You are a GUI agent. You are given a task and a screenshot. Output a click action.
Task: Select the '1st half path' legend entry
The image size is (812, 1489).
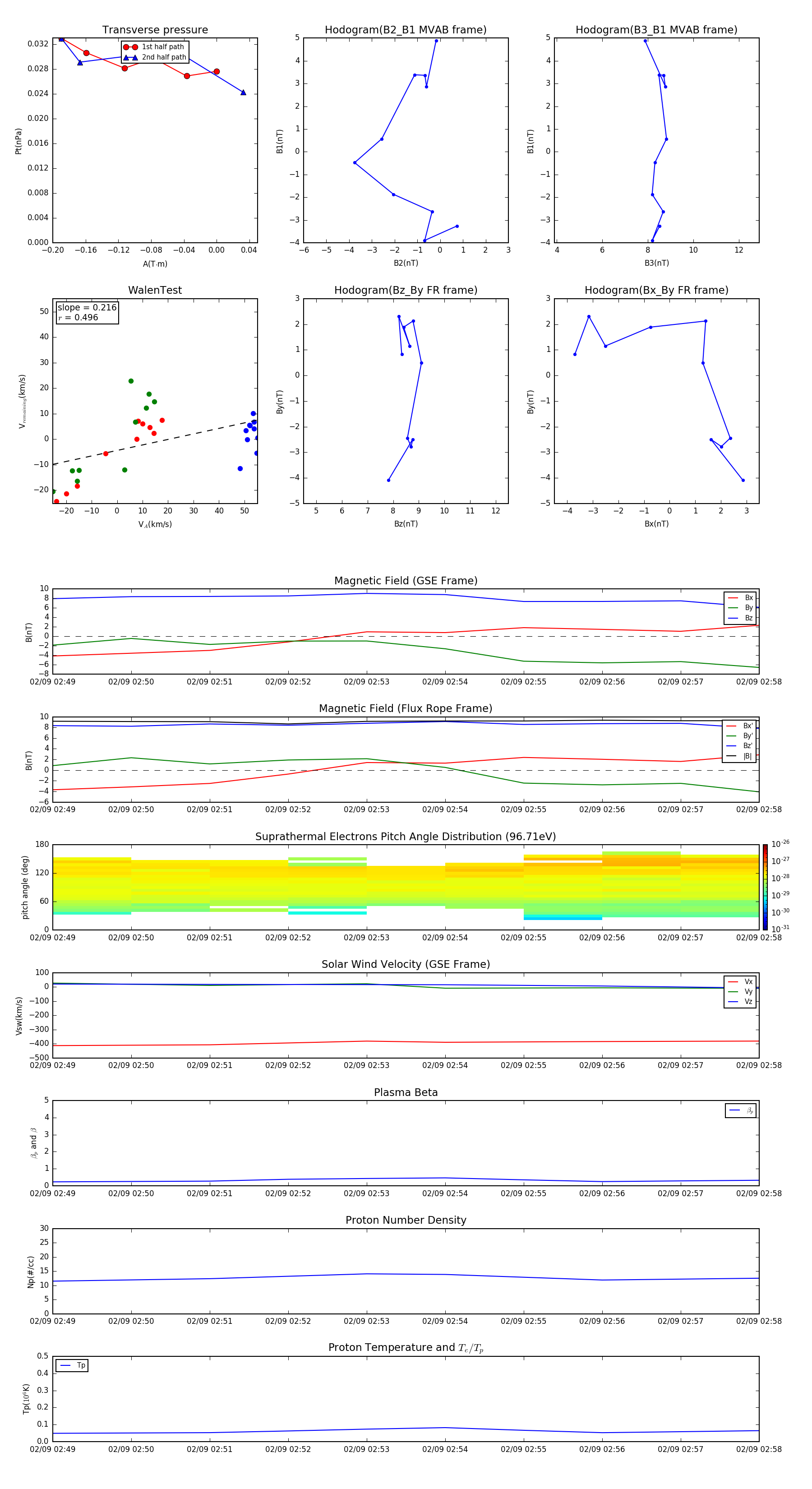(154, 47)
